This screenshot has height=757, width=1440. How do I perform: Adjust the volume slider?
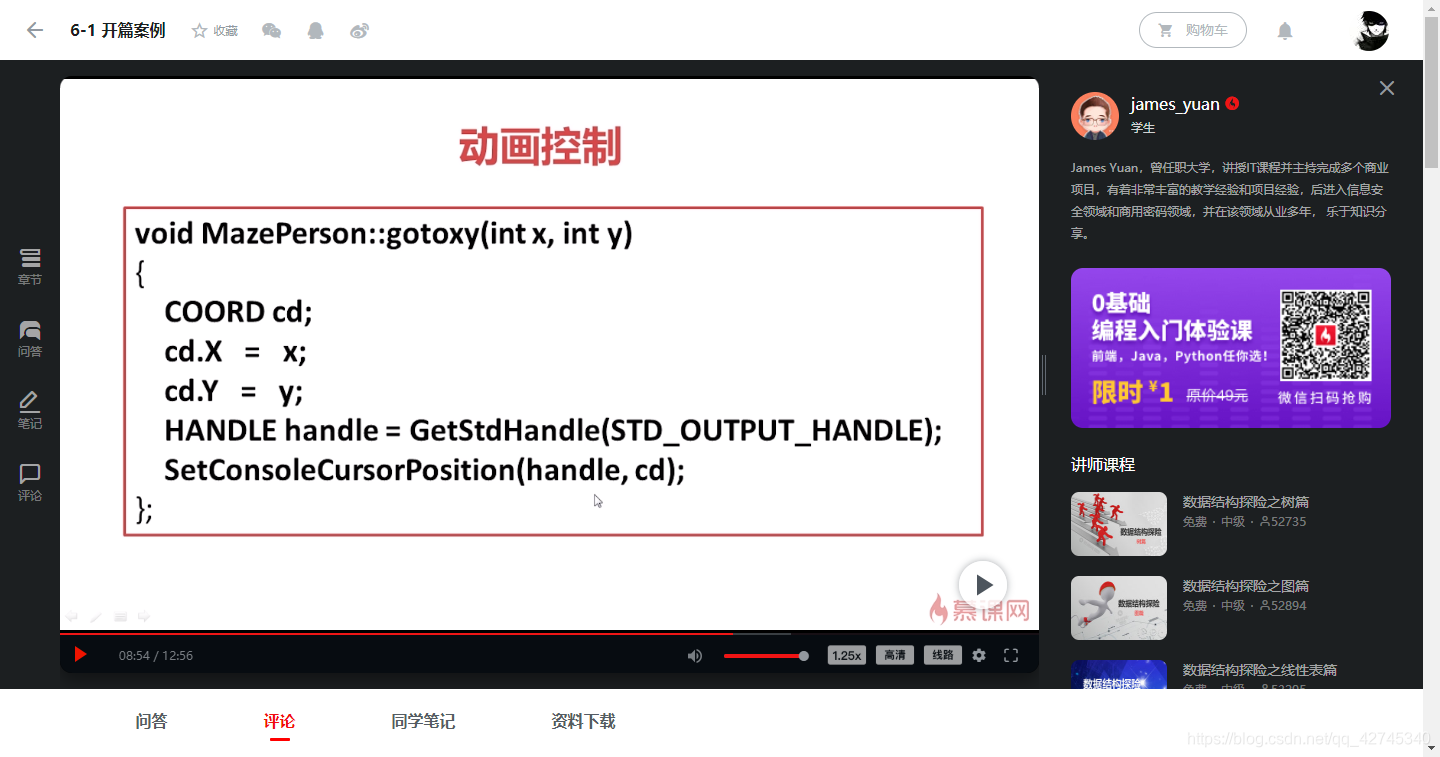(x=766, y=656)
